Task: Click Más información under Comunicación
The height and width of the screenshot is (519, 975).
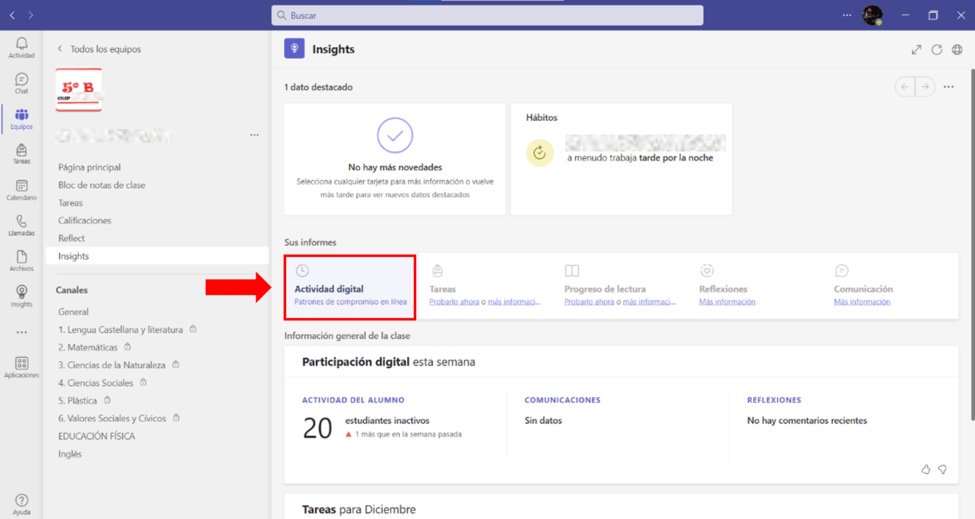Action: point(862,302)
